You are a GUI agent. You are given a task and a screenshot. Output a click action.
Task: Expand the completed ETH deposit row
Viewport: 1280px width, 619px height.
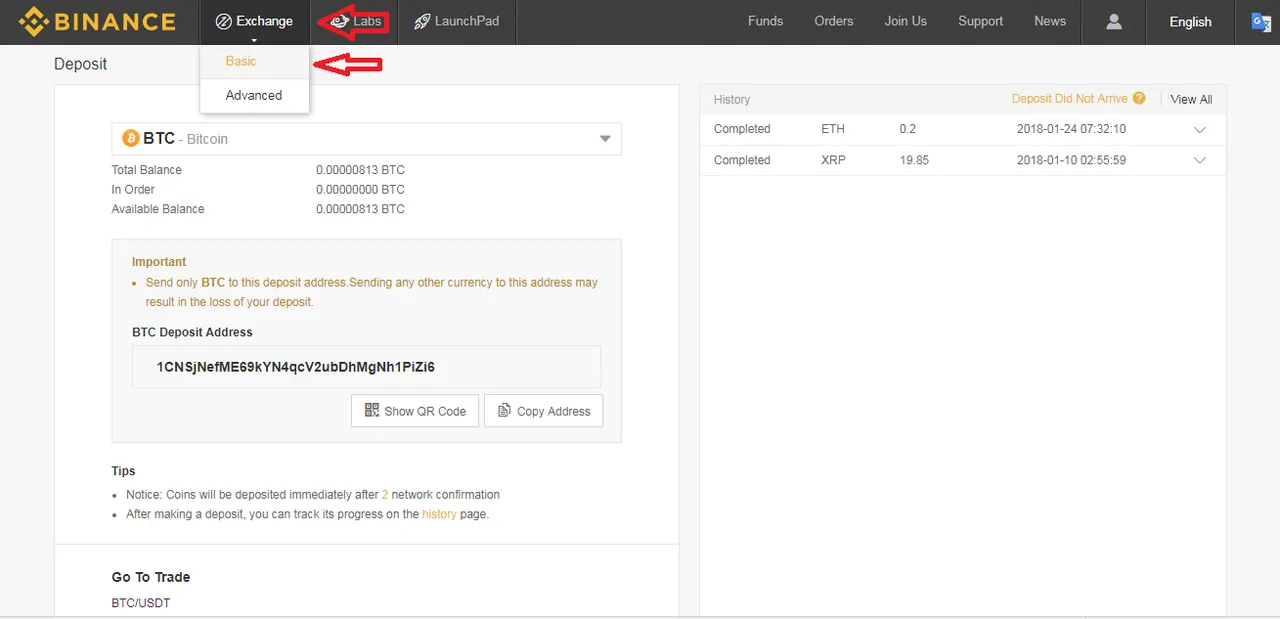click(1200, 129)
